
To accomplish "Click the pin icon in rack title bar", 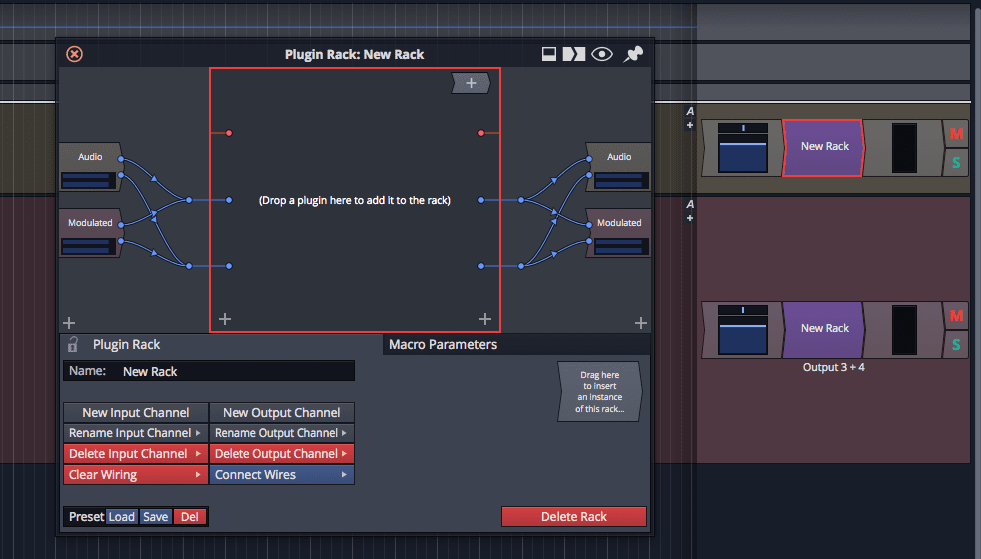I will coord(633,54).
